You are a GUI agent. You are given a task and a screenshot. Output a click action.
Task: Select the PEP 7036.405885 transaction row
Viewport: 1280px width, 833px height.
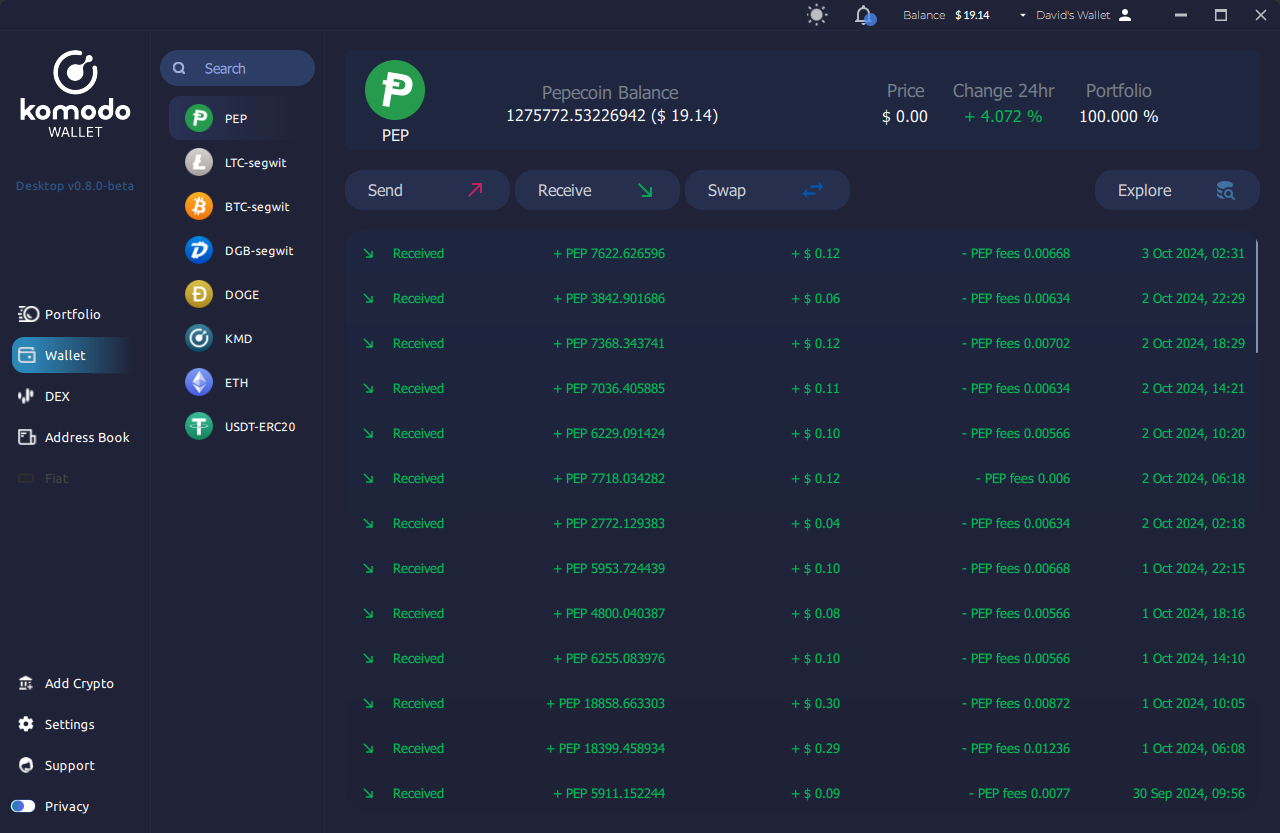802,388
